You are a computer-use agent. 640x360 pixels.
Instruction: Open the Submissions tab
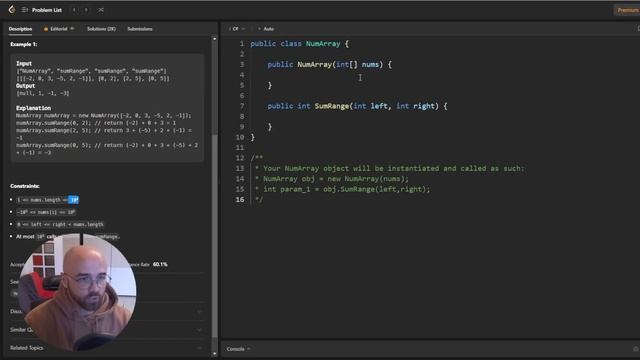click(x=140, y=29)
